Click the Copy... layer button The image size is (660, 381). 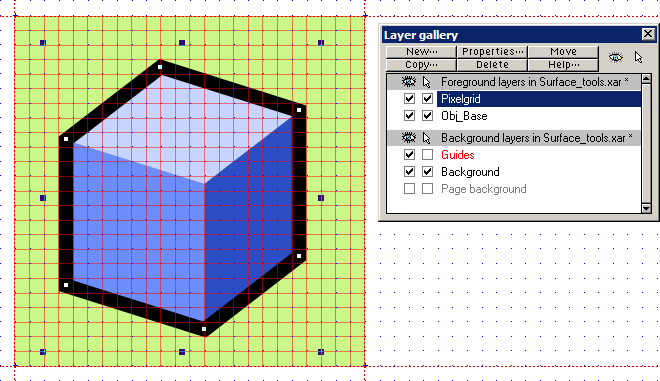tap(421, 65)
